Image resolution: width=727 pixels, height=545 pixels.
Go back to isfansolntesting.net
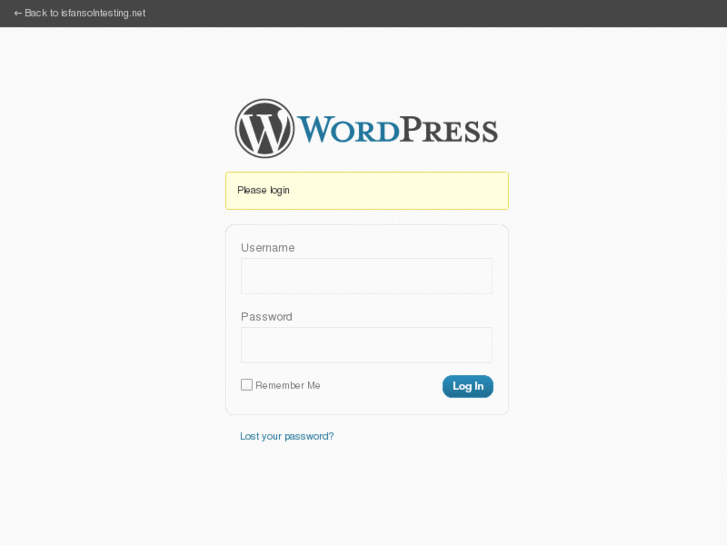pyautogui.click(x=80, y=13)
